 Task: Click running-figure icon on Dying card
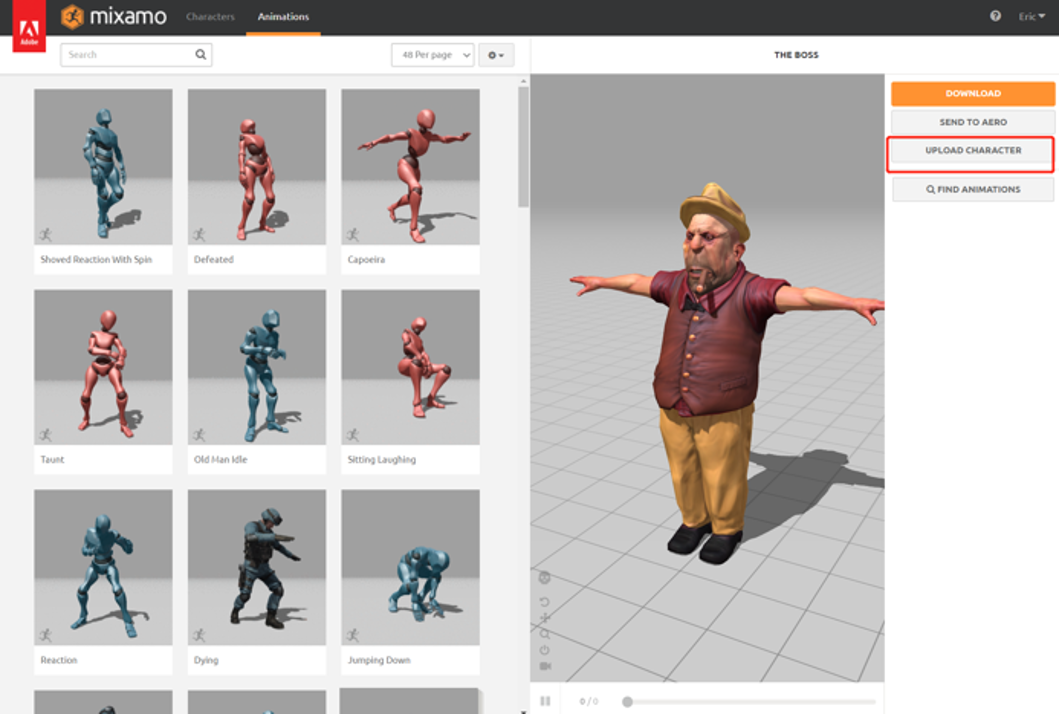(199, 635)
